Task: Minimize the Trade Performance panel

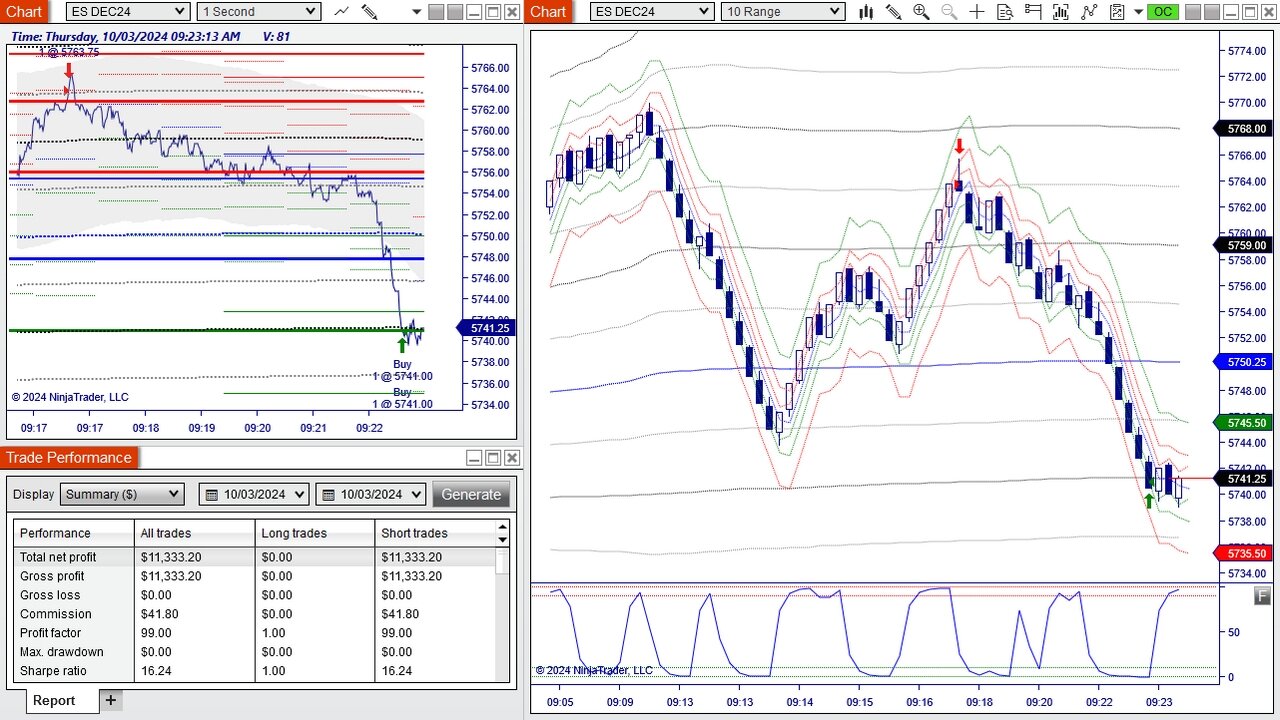Action: (x=474, y=458)
